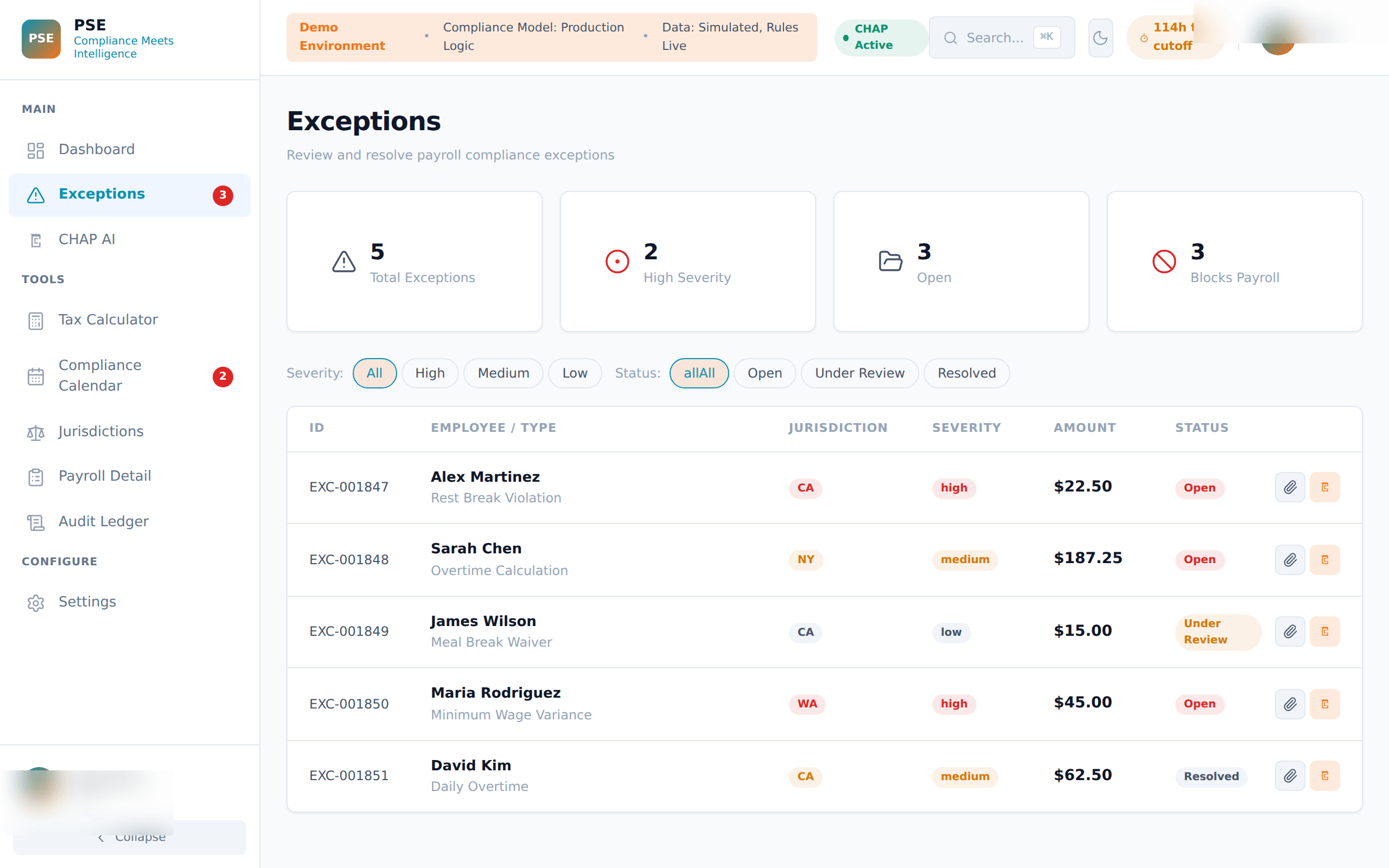
Task: Select High severity filter
Action: [x=429, y=373]
